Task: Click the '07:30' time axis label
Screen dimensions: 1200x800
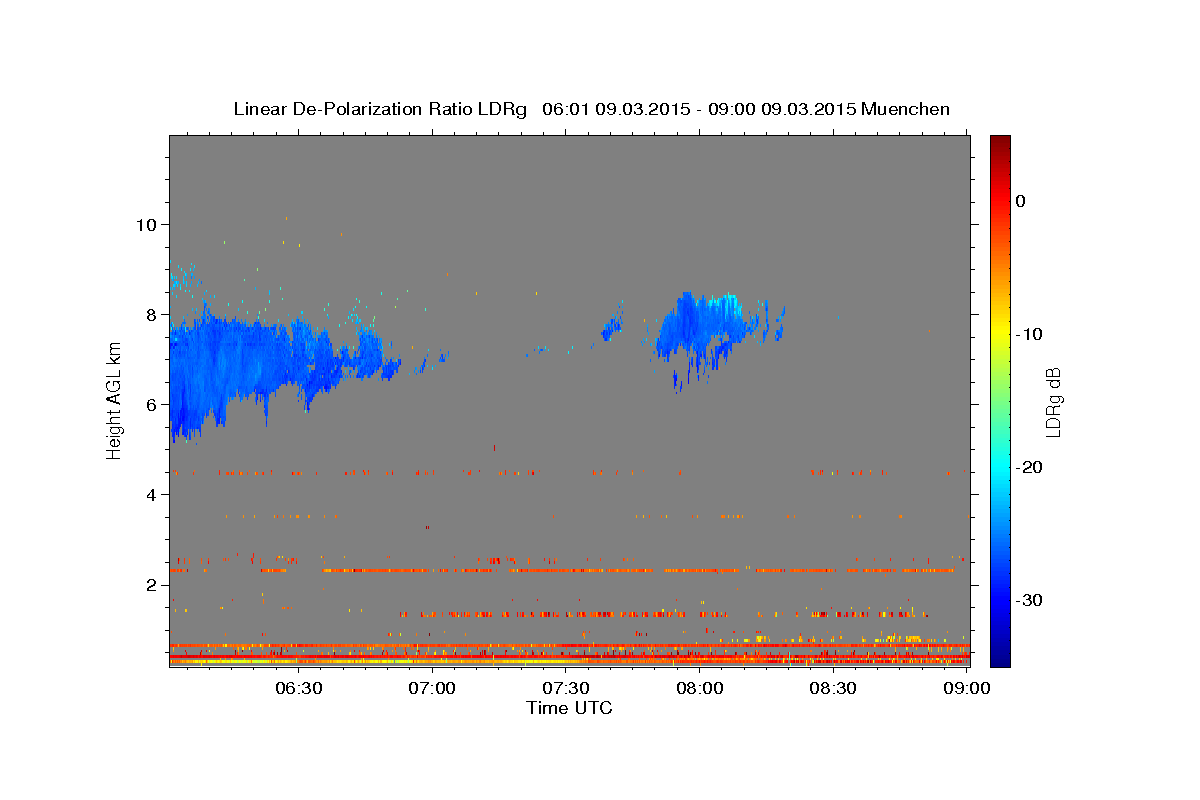Action: click(x=566, y=688)
